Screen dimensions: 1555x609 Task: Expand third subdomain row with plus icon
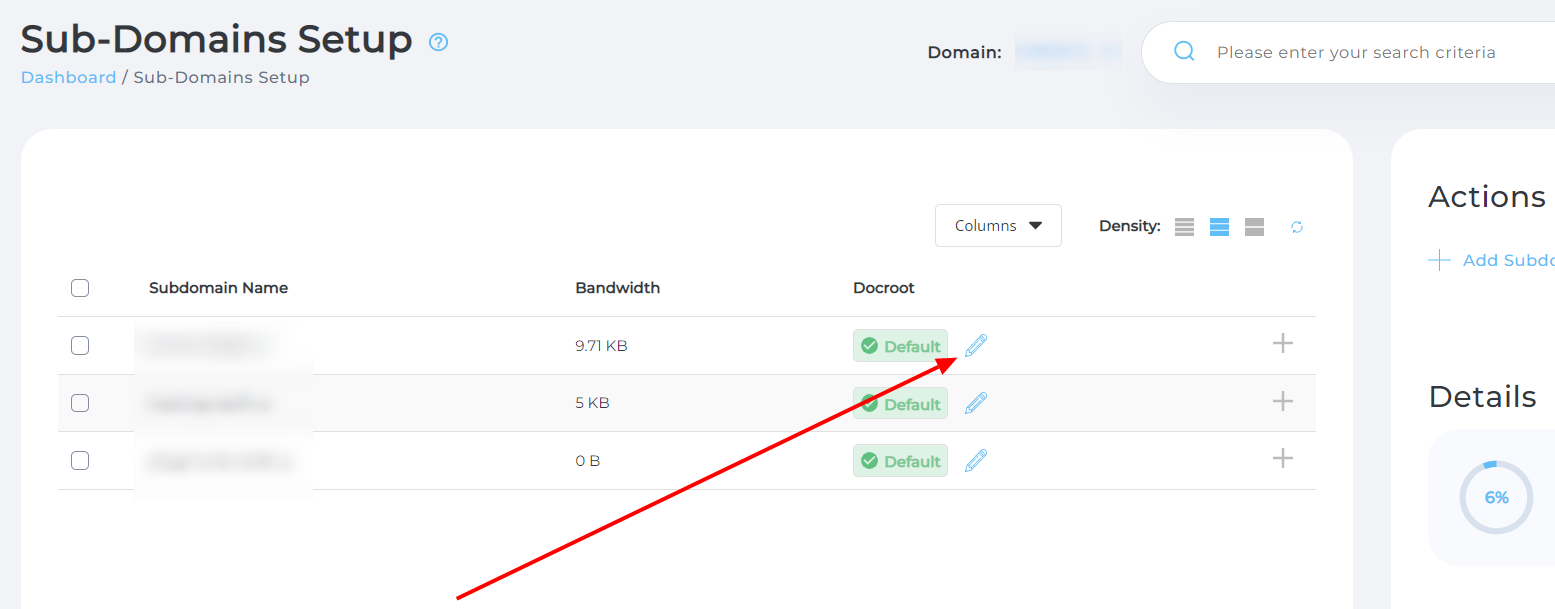[1282, 459]
